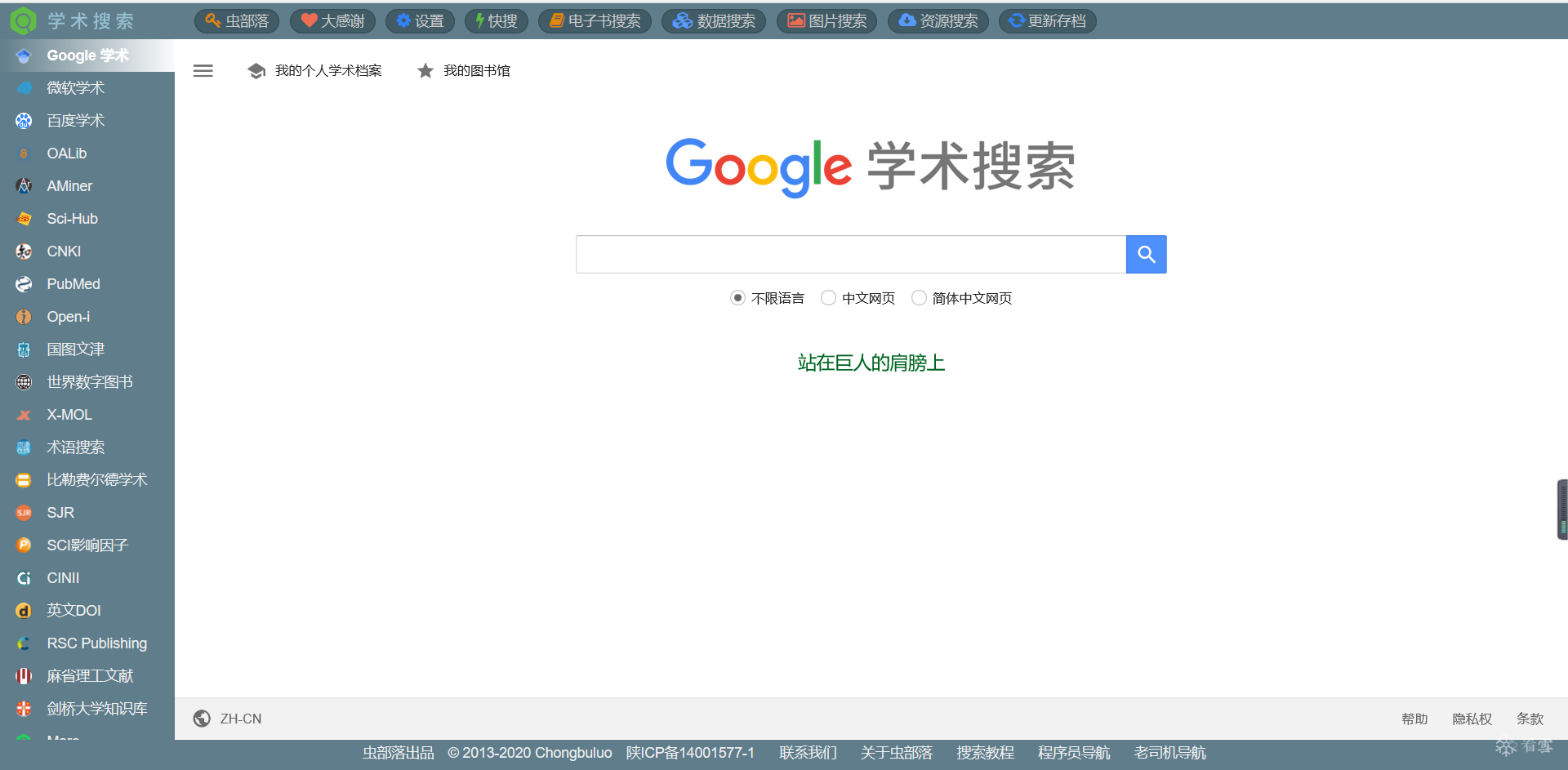Image resolution: width=1568 pixels, height=770 pixels.
Task: Click the SJR sidebar icon
Action: click(x=24, y=513)
